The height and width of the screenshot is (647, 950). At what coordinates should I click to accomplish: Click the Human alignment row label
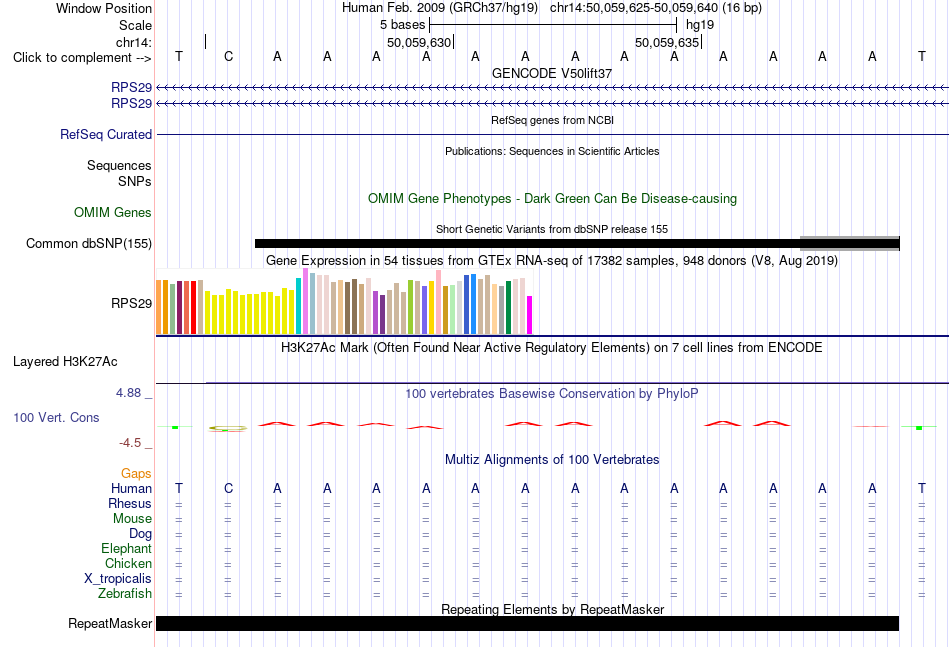coord(131,488)
